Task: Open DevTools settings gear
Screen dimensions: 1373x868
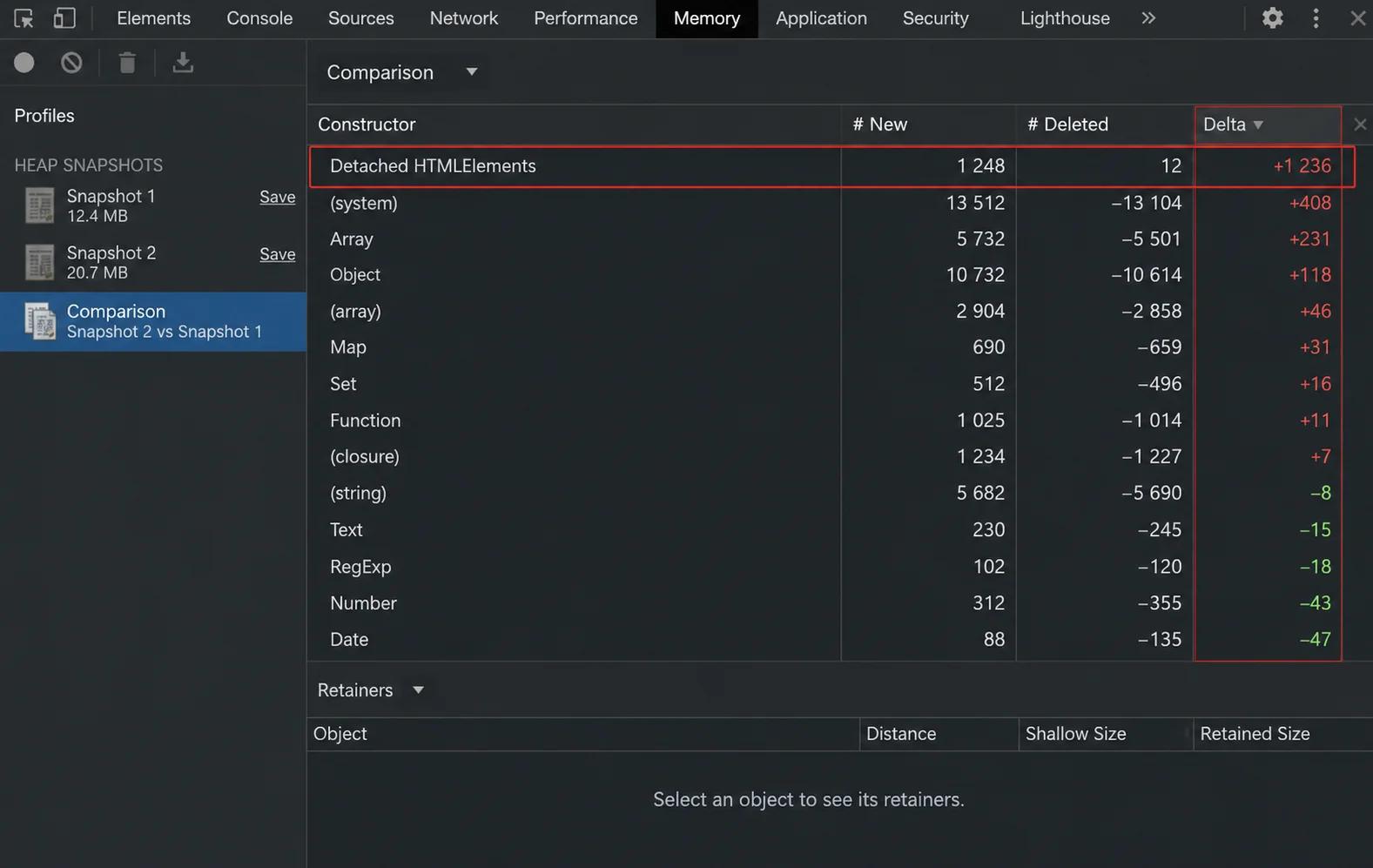Action: pyautogui.click(x=1272, y=18)
